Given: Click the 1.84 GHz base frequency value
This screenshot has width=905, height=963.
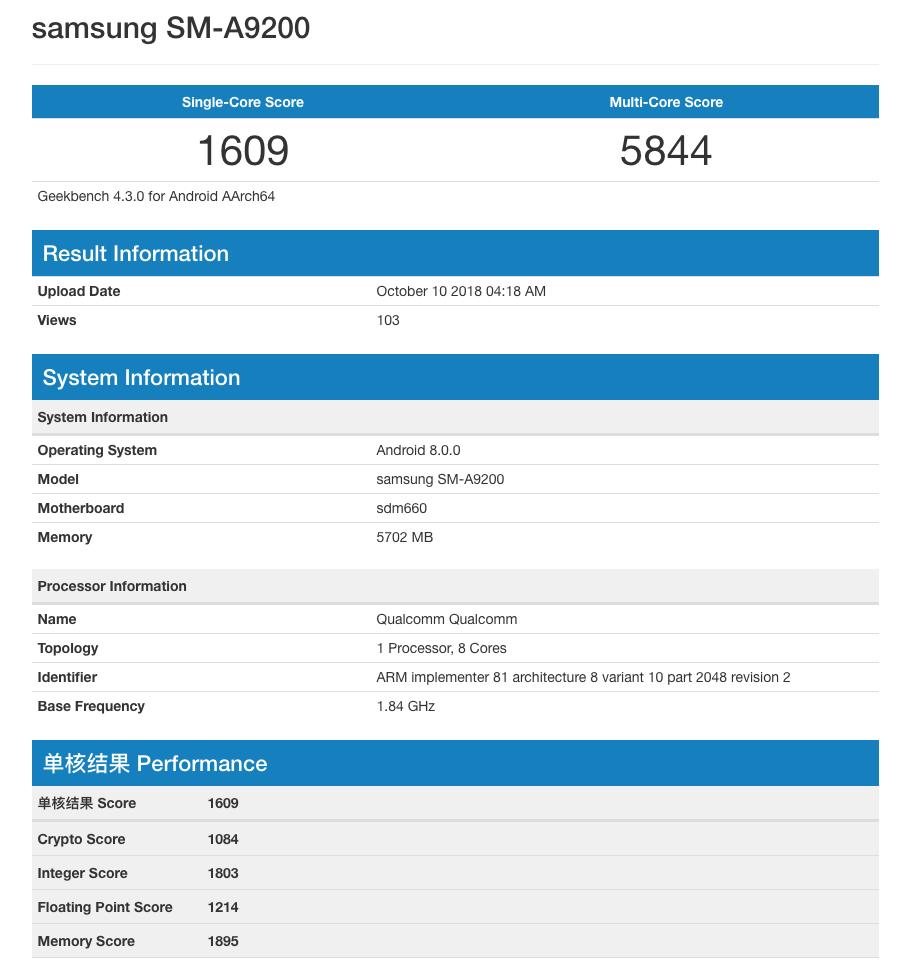Looking at the screenshot, I should (x=405, y=706).
